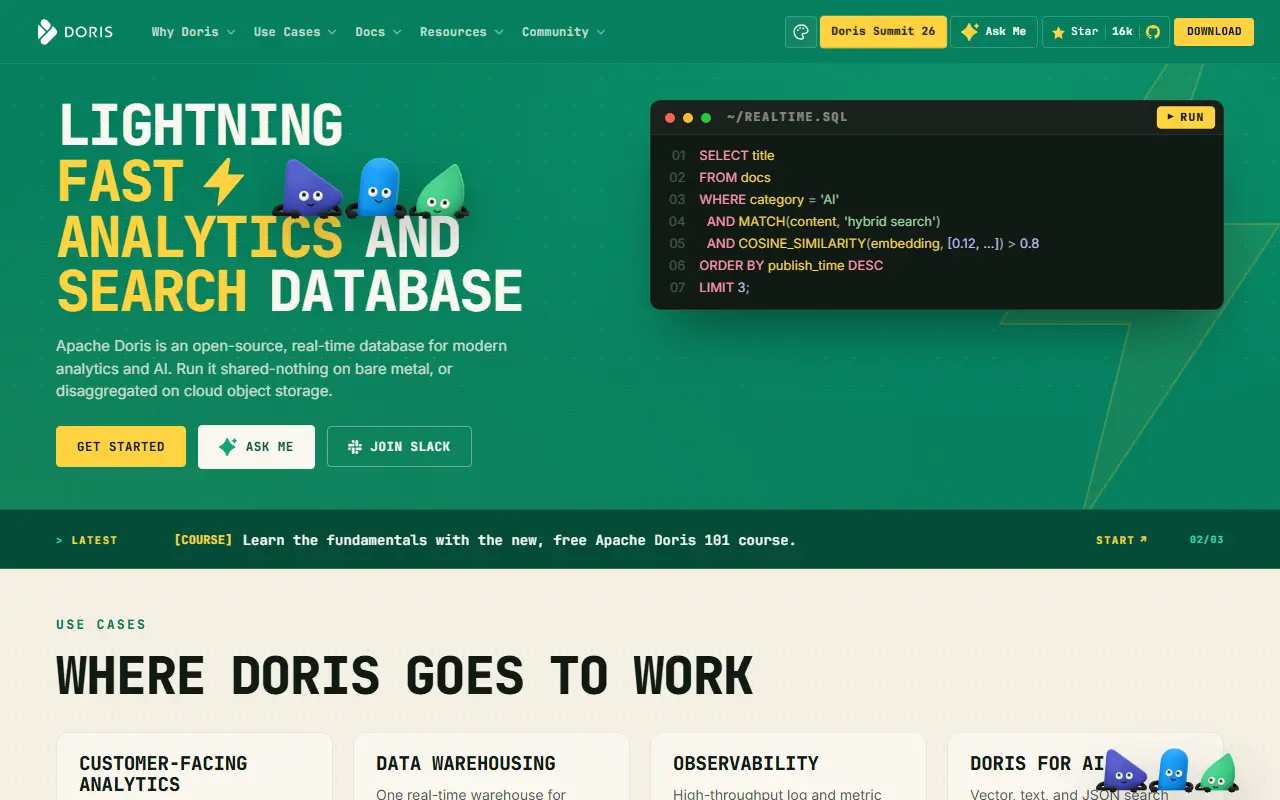Click the red dot in code window

[x=670, y=117]
